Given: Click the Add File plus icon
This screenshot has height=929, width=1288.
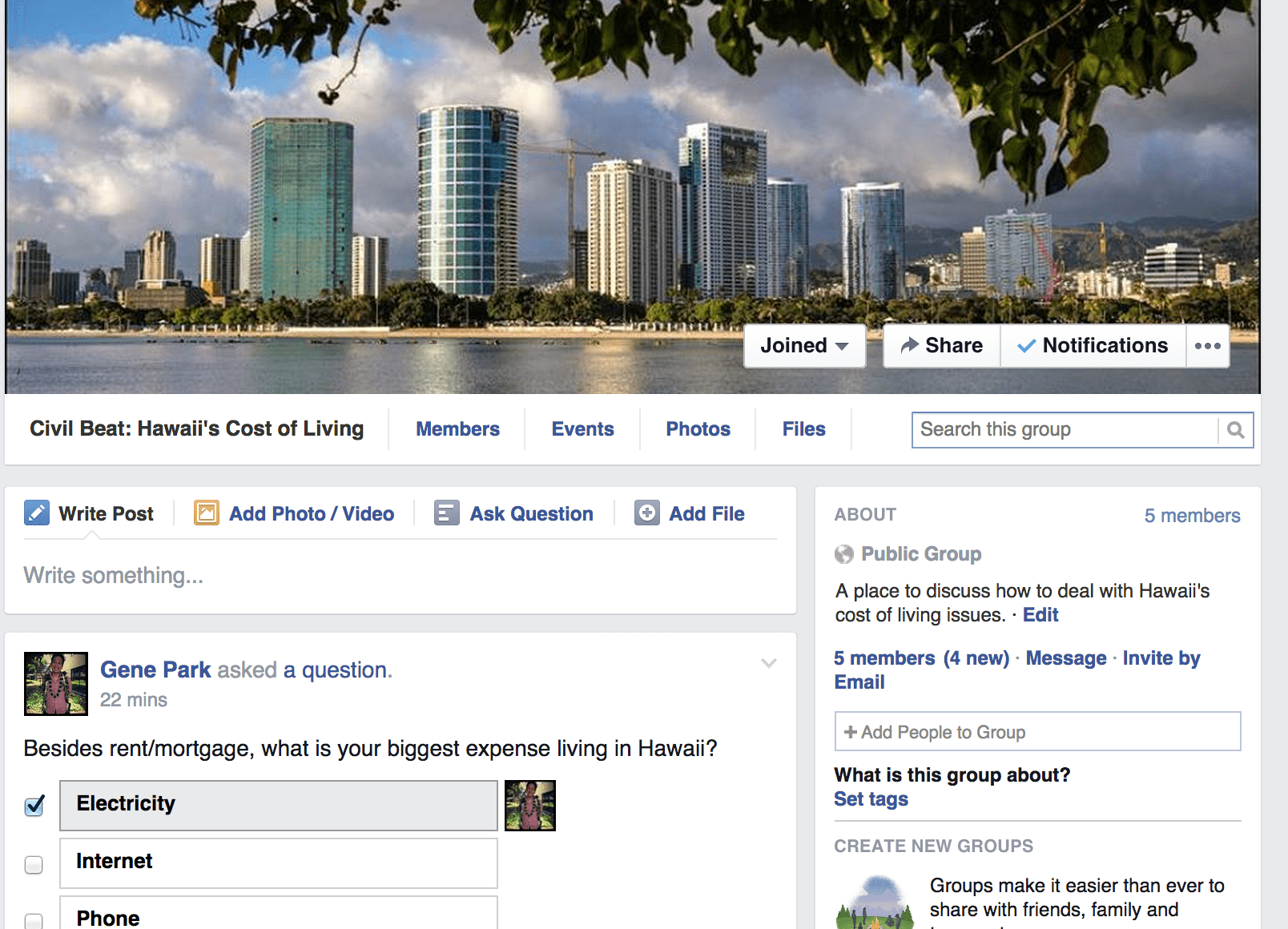Looking at the screenshot, I should [647, 513].
